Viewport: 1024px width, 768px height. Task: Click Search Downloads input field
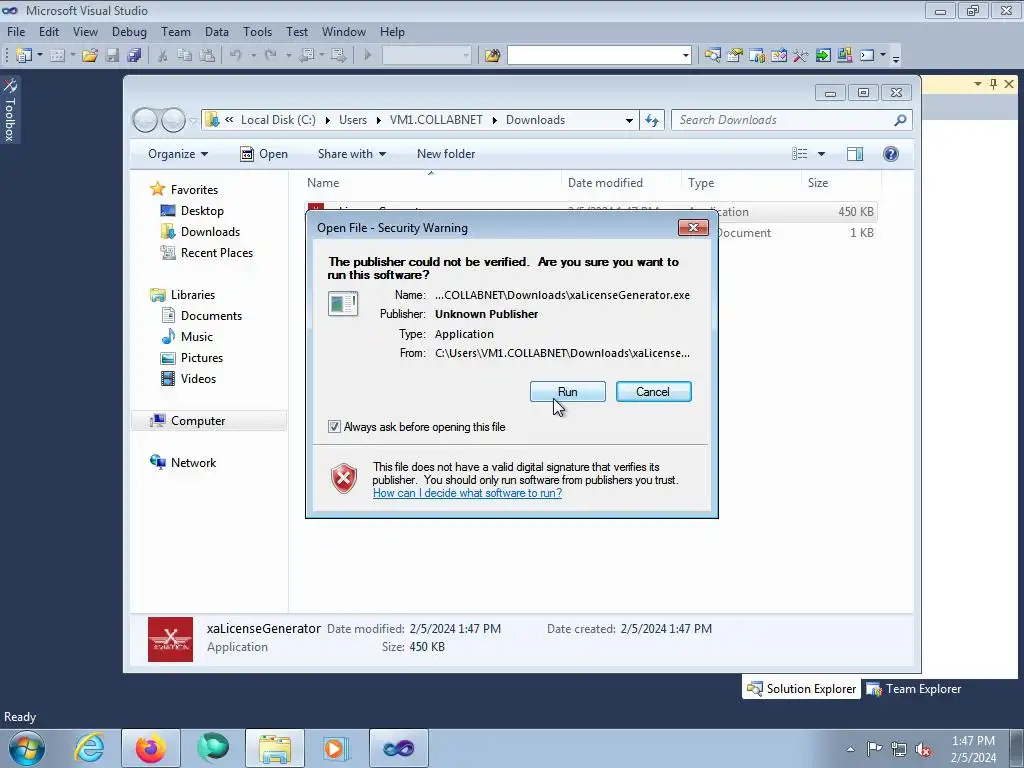point(784,120)
